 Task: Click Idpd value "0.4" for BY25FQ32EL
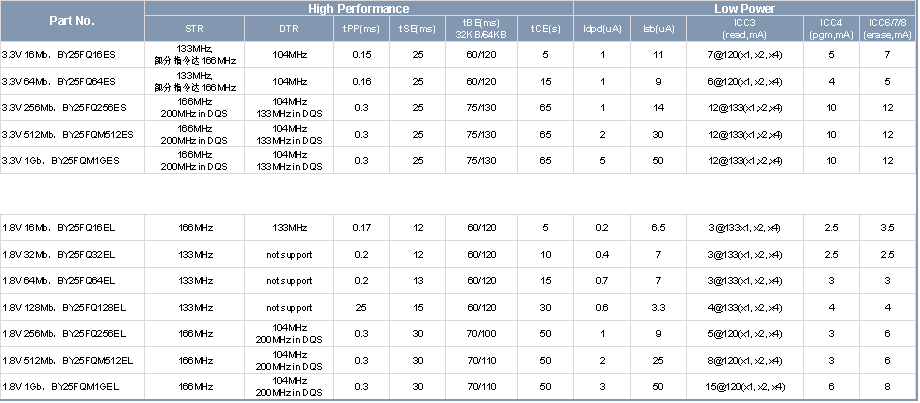click(x=602, y=255)
